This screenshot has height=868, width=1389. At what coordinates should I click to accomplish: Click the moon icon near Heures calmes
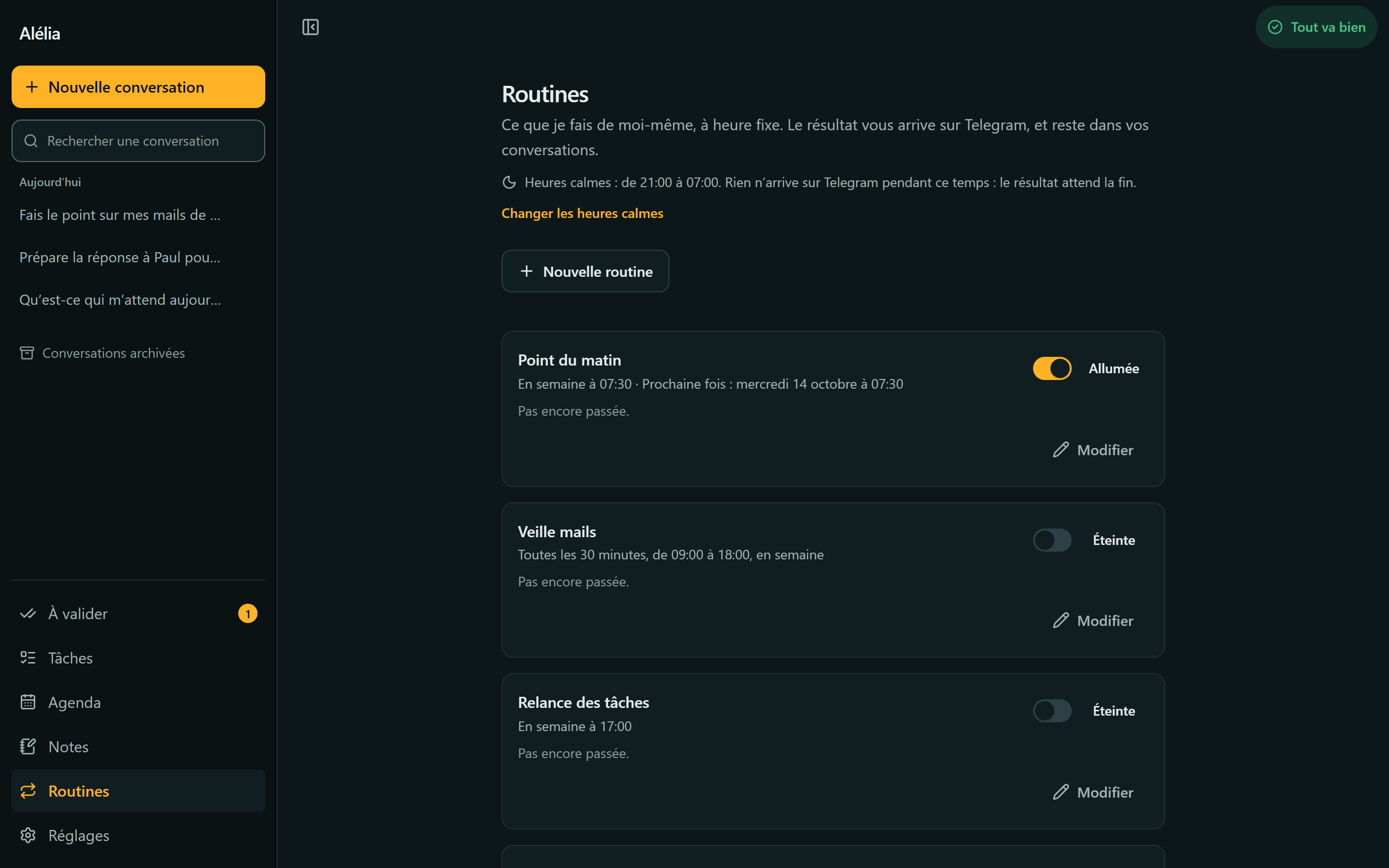pos(509,183)
